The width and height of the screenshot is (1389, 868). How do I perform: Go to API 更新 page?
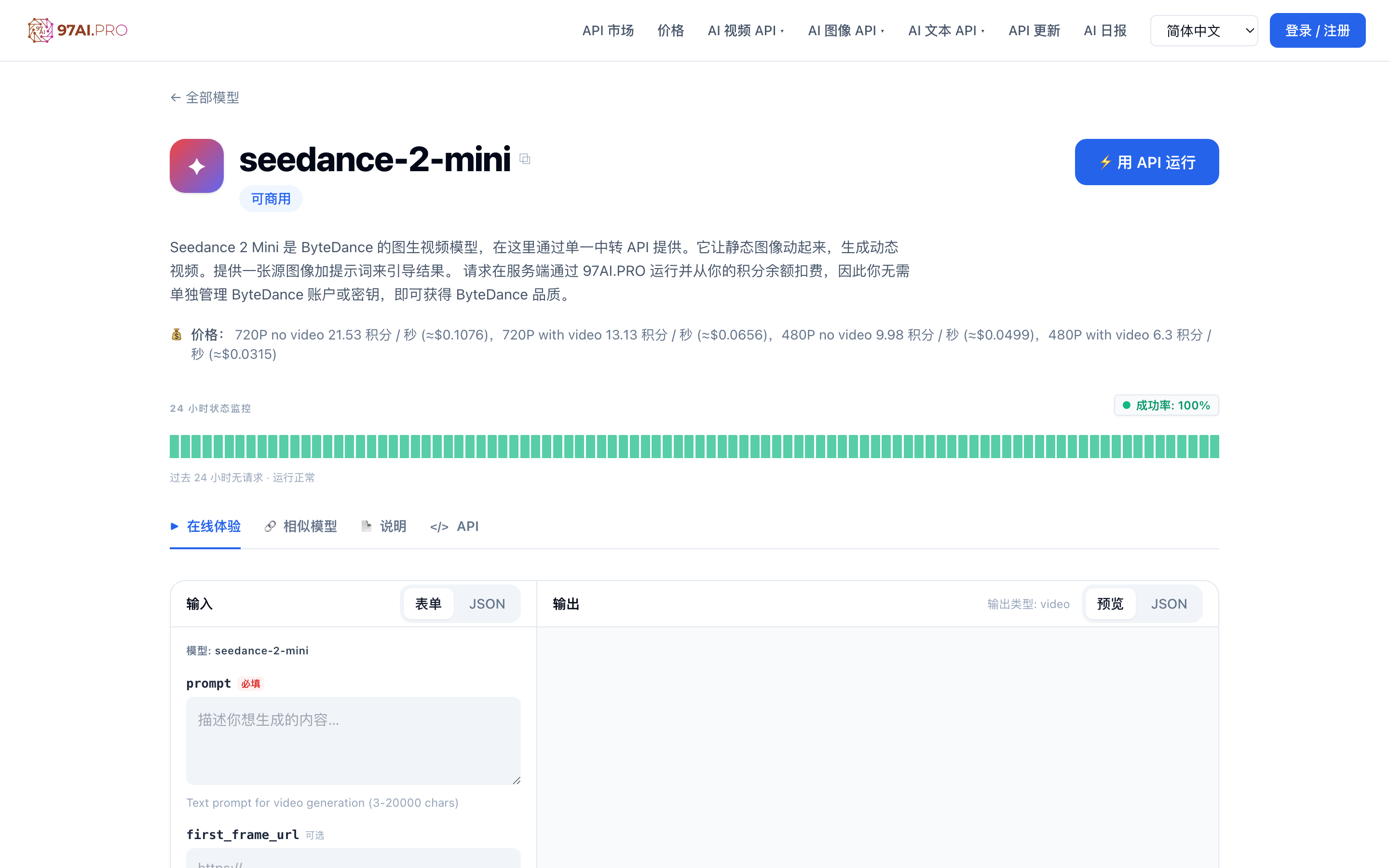(x=1034, y=30)
